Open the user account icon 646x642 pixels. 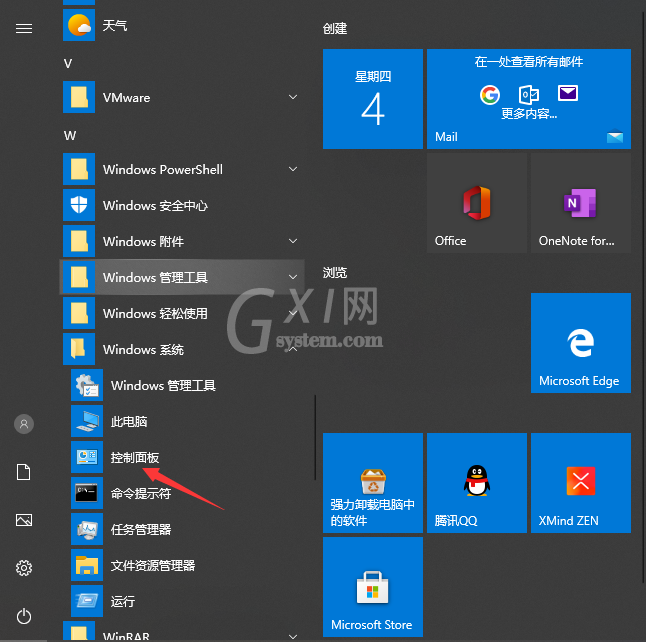coord(24,424)
